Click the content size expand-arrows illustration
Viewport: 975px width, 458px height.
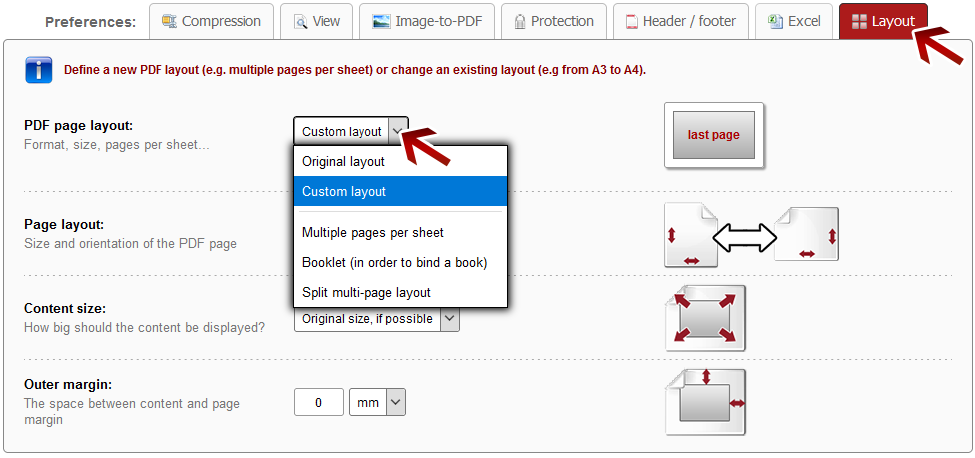(x=705, y=318)
